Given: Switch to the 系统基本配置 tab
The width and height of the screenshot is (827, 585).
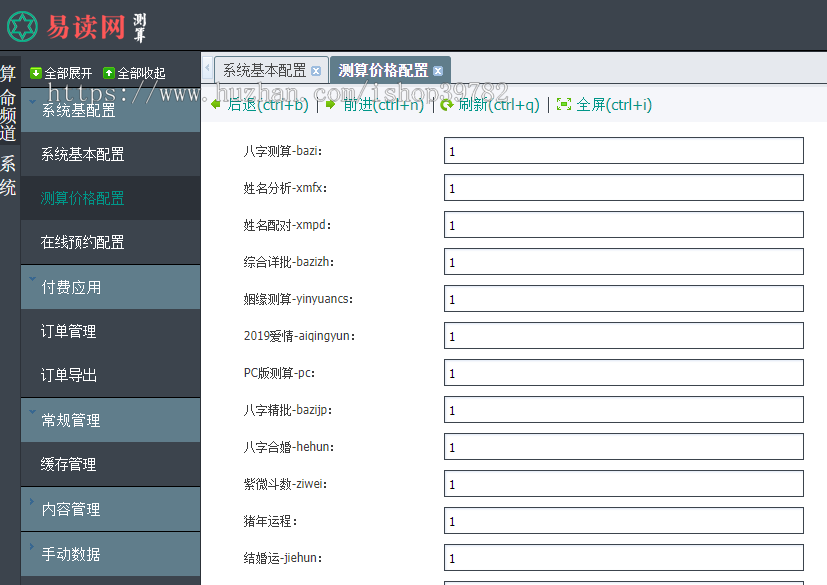Looking at the screenshot, I should [264, 71].
